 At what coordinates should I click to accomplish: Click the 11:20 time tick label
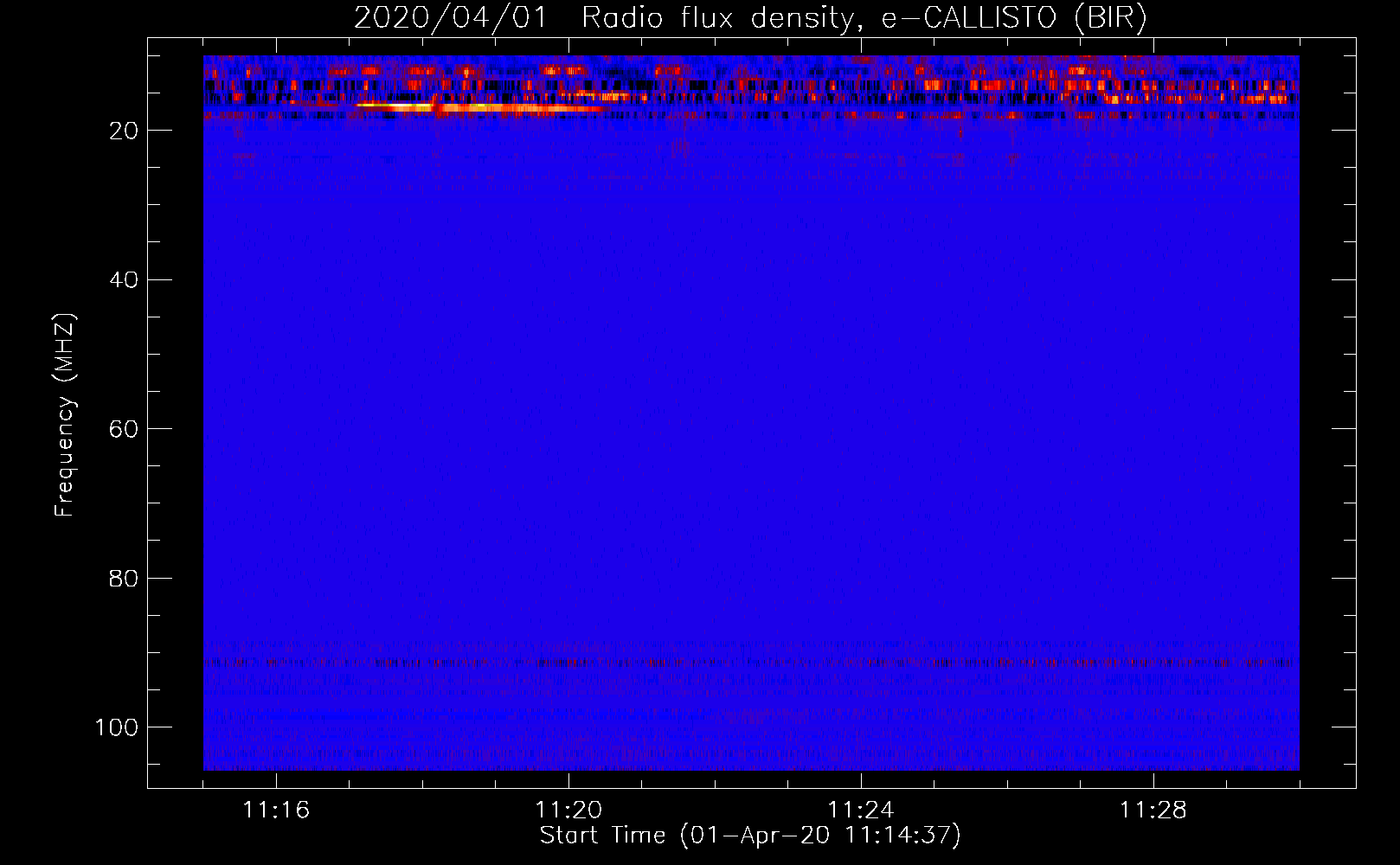point(568,811)
